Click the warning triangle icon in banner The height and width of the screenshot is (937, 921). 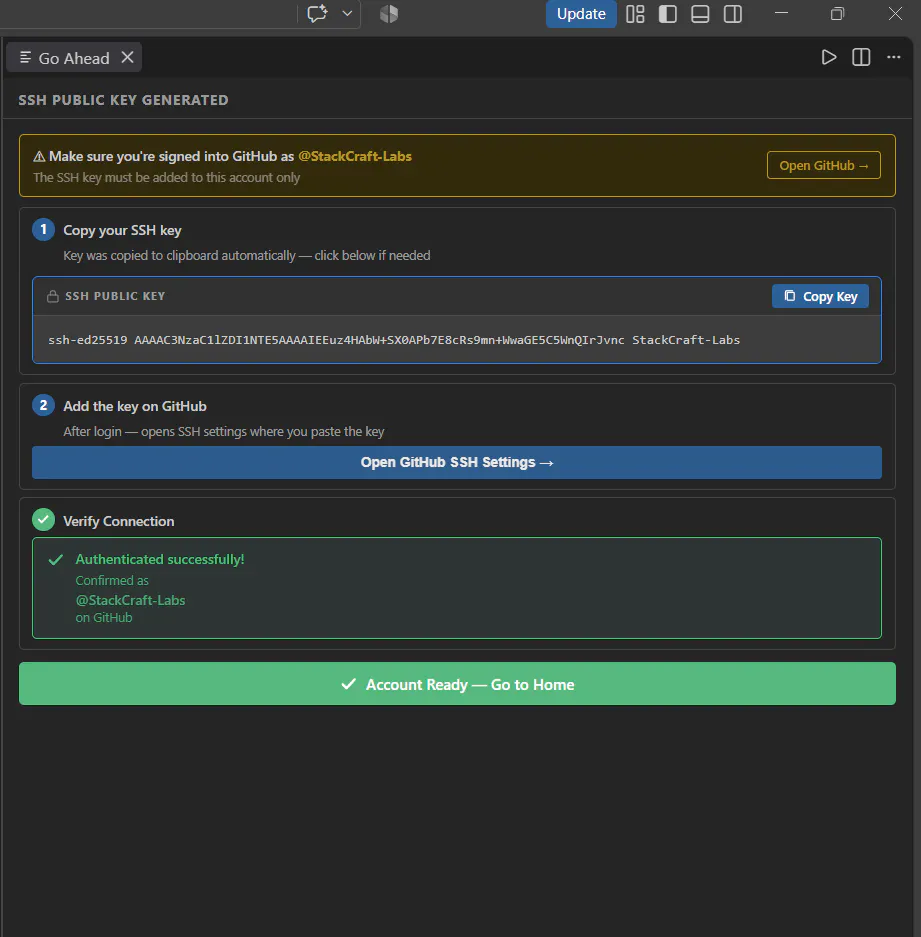39,157
